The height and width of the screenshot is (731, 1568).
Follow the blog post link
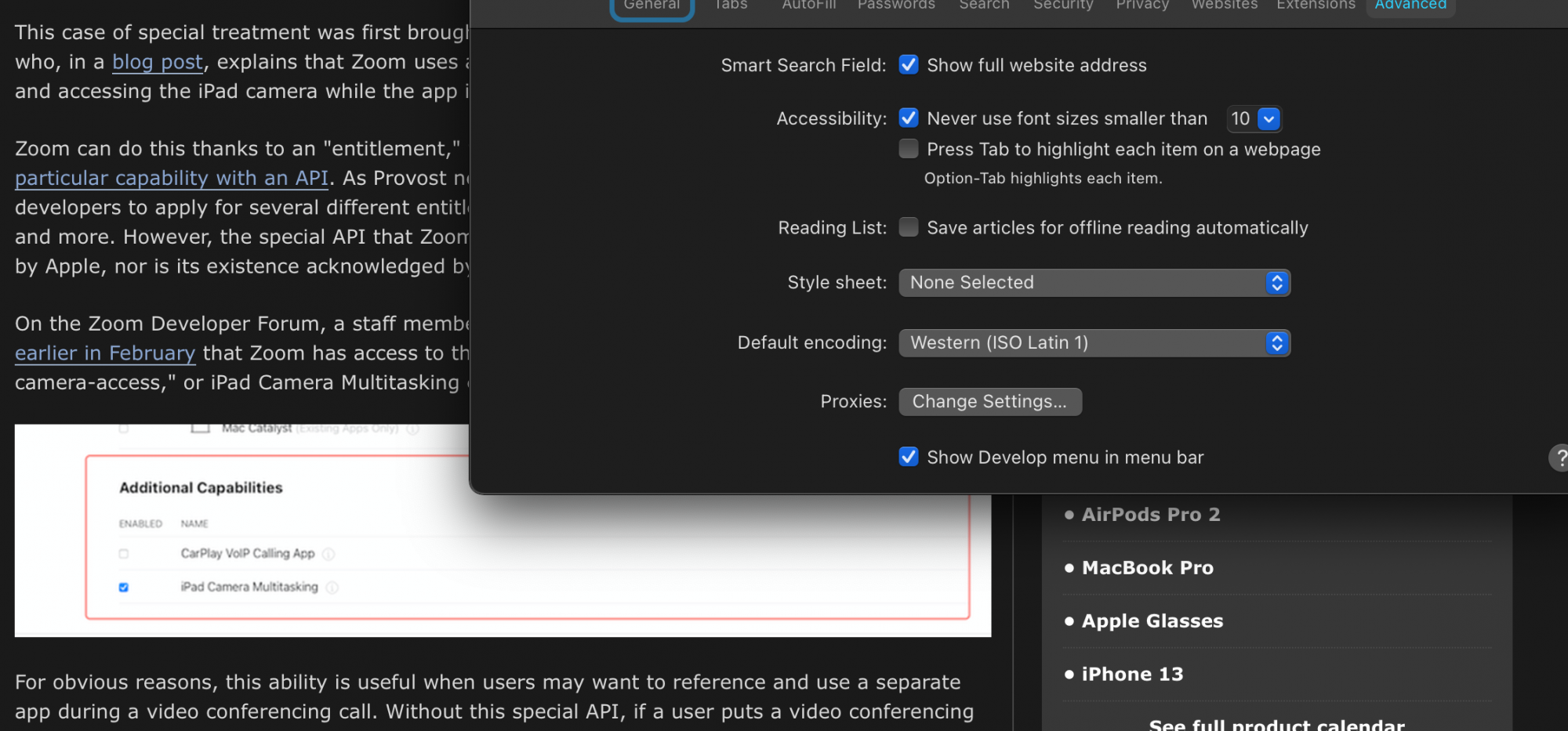158,62
